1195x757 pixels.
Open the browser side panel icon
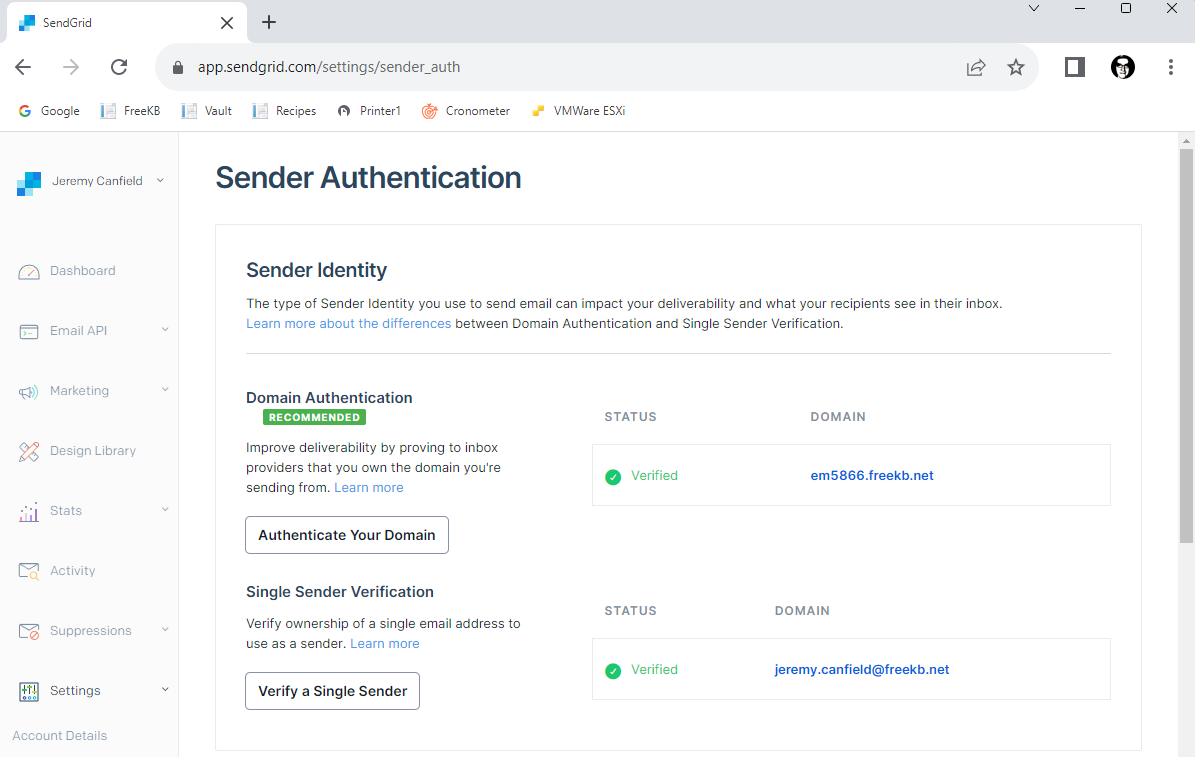tap(1075, 67)
